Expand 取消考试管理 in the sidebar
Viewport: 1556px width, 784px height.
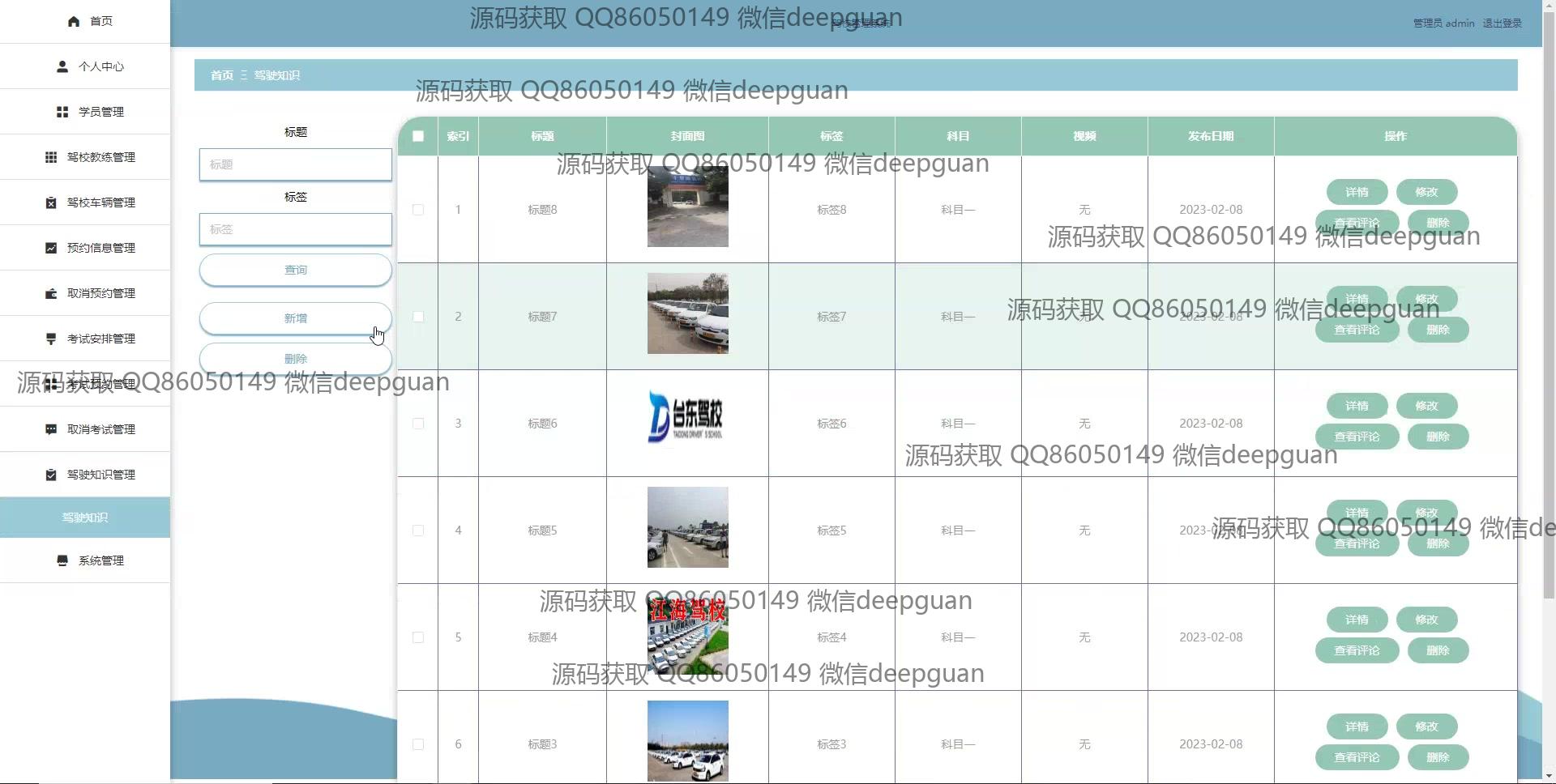[x=85, y=429]
